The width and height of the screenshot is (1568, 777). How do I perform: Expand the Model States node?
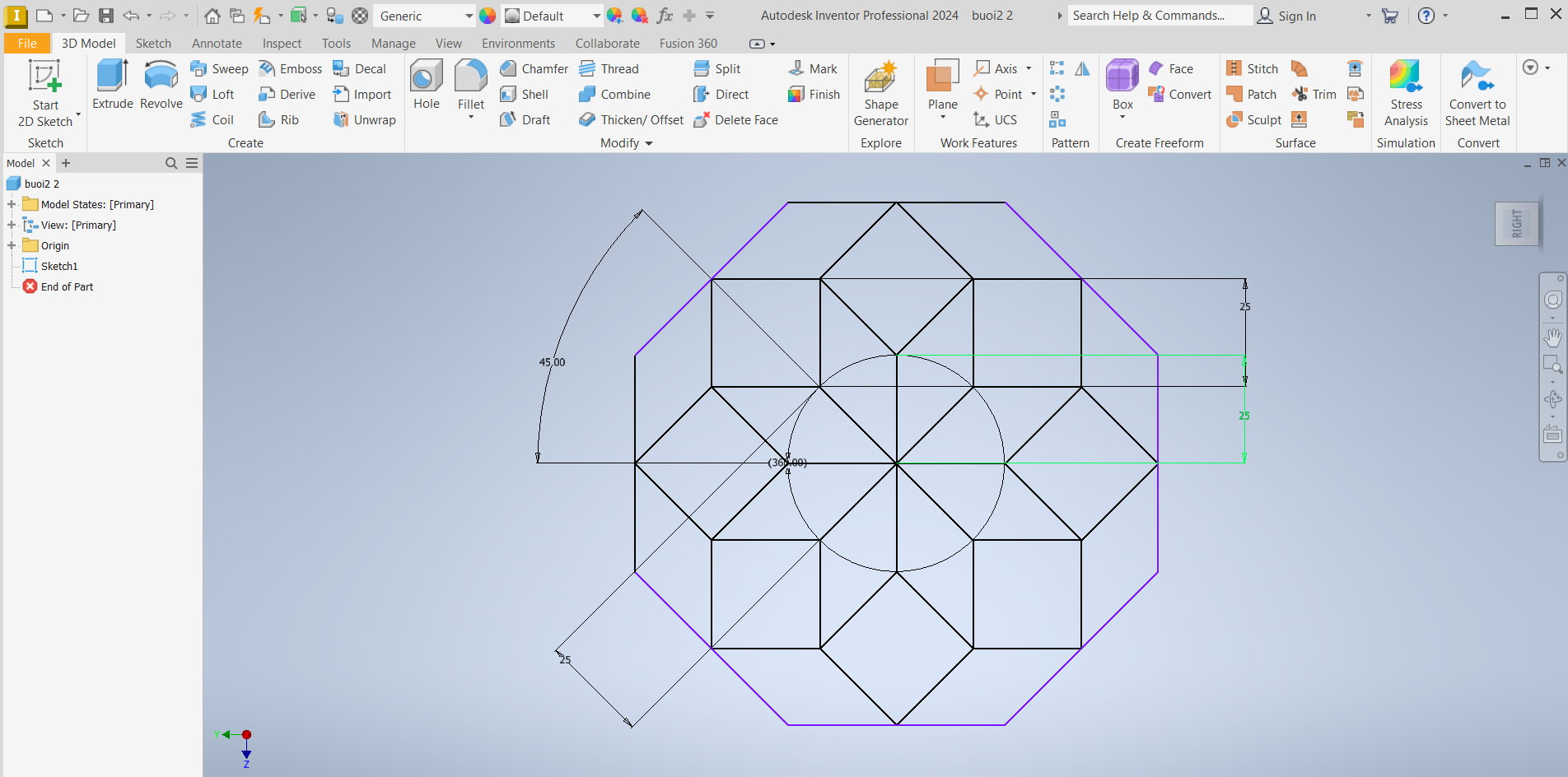pyautogui.click(x=12, y=204)
